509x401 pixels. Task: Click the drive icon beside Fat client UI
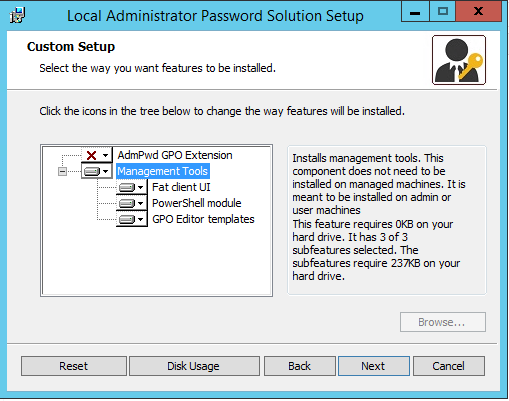point(127,188)
